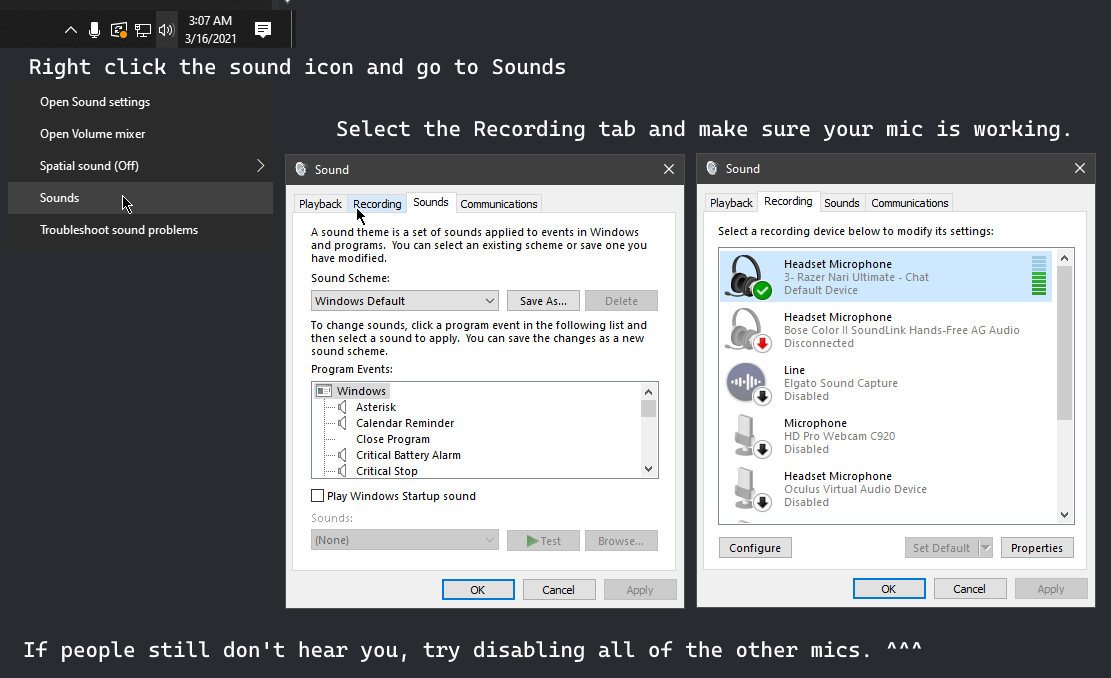
Task: Click the microphone icon in system tray
Action: pyautogui.click(x=94, y=30)
